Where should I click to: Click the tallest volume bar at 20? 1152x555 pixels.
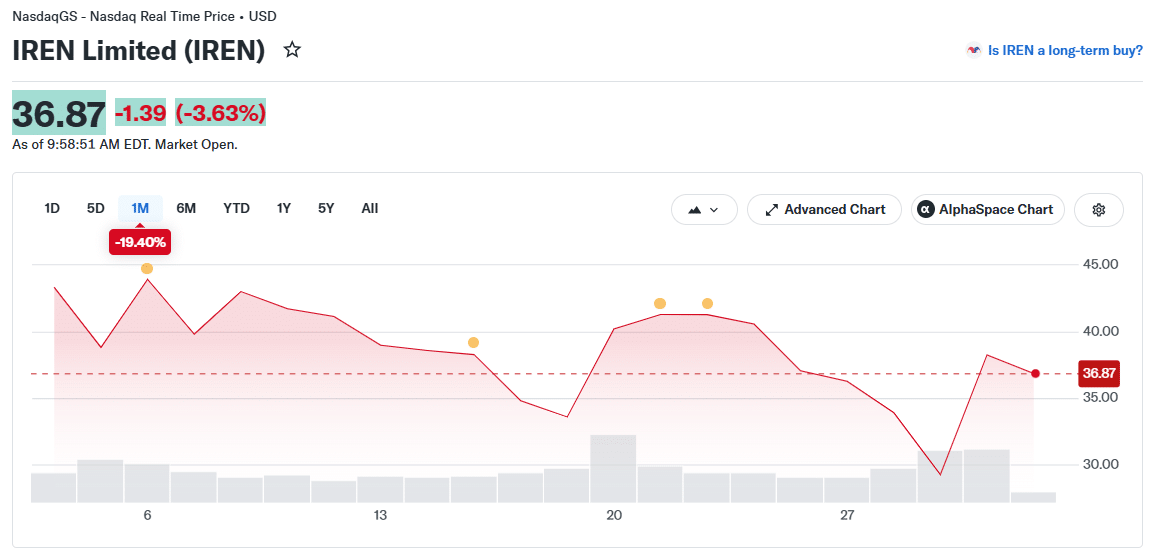(613, 468)
